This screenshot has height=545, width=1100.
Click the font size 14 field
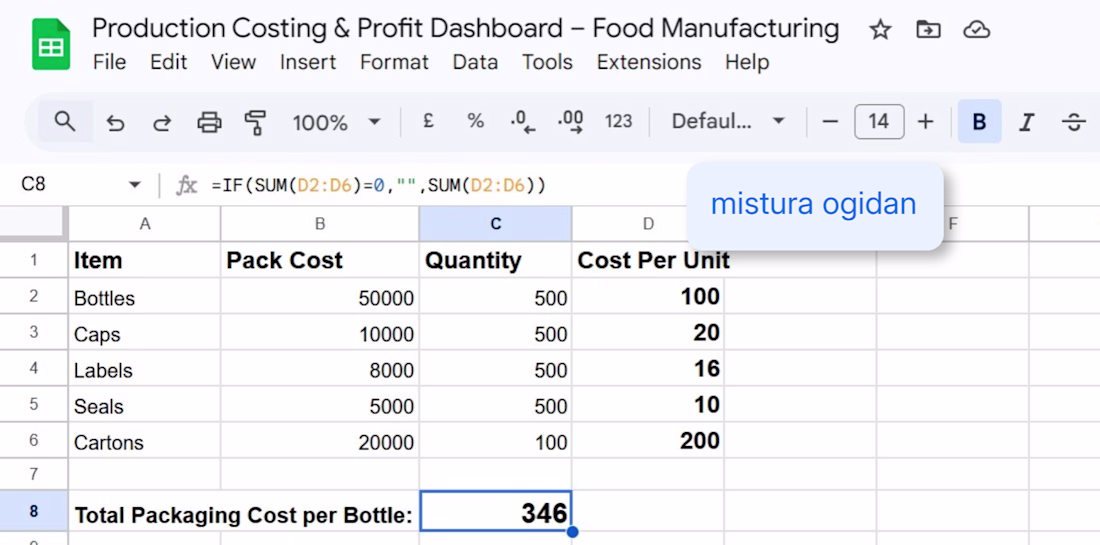[879, 122]
